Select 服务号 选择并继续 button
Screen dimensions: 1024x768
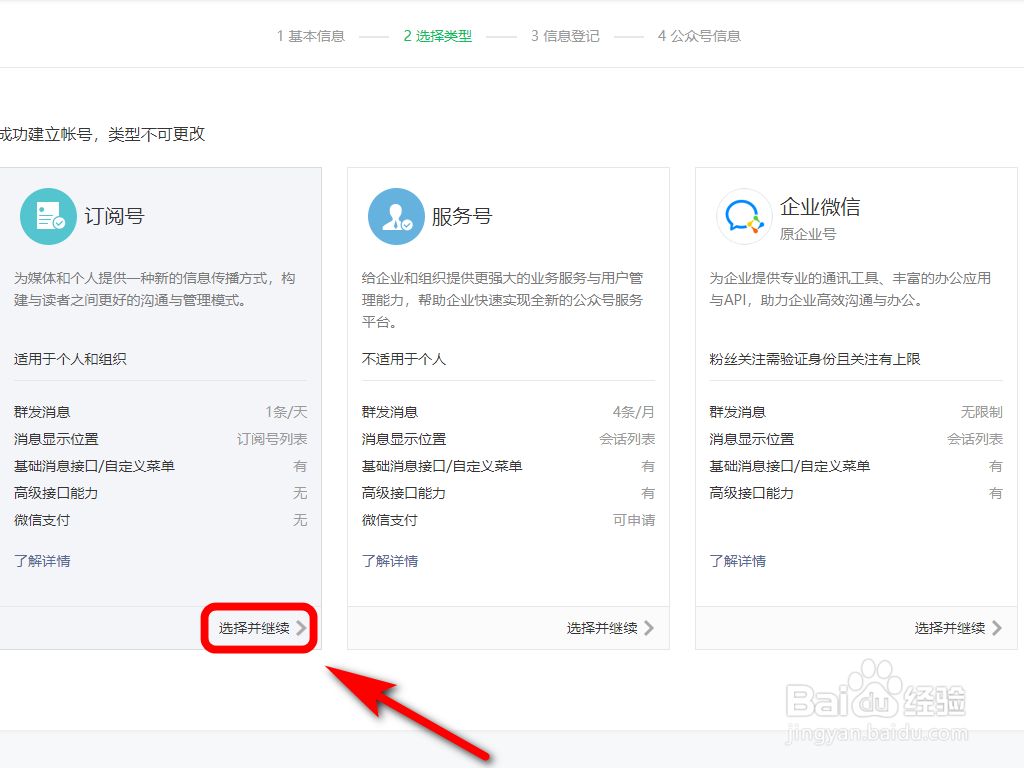610,628
